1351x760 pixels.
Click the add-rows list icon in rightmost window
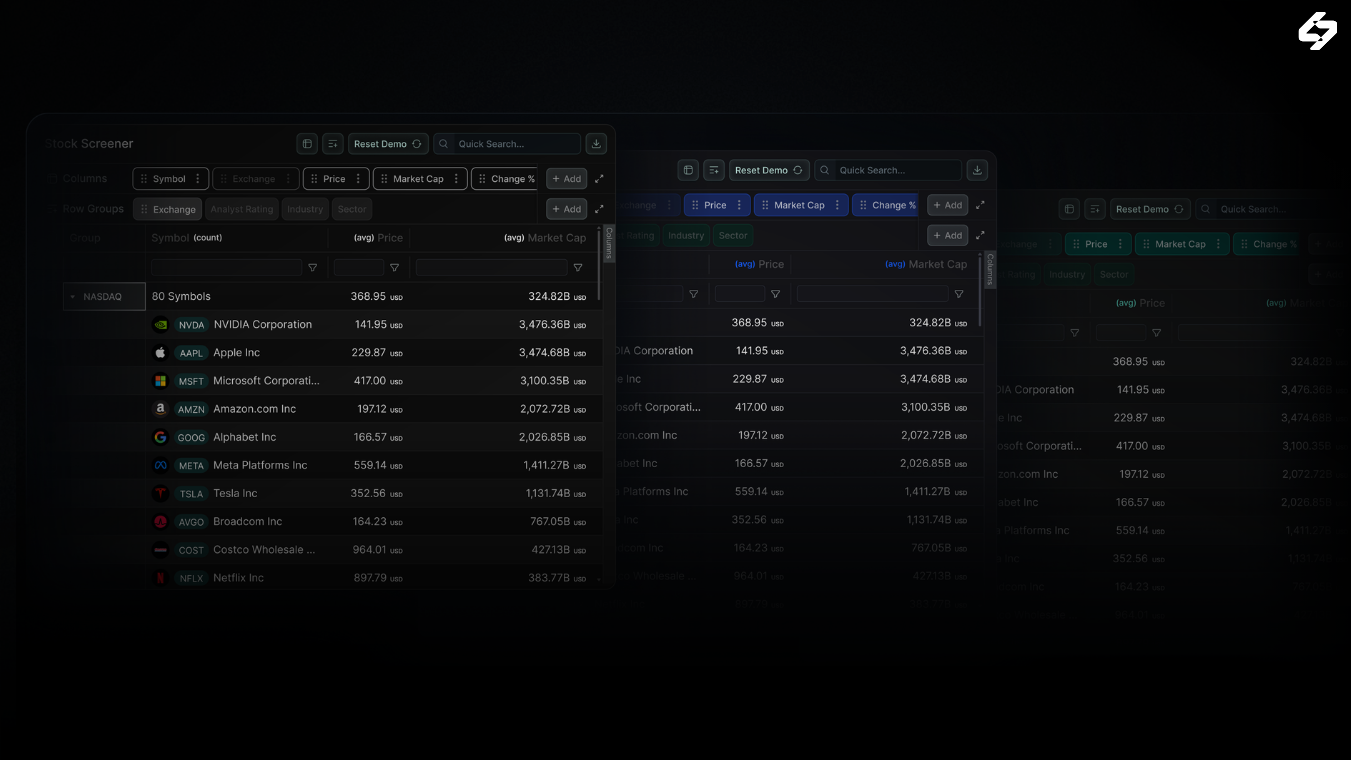pyautogui.click(x=1095, y=209)
